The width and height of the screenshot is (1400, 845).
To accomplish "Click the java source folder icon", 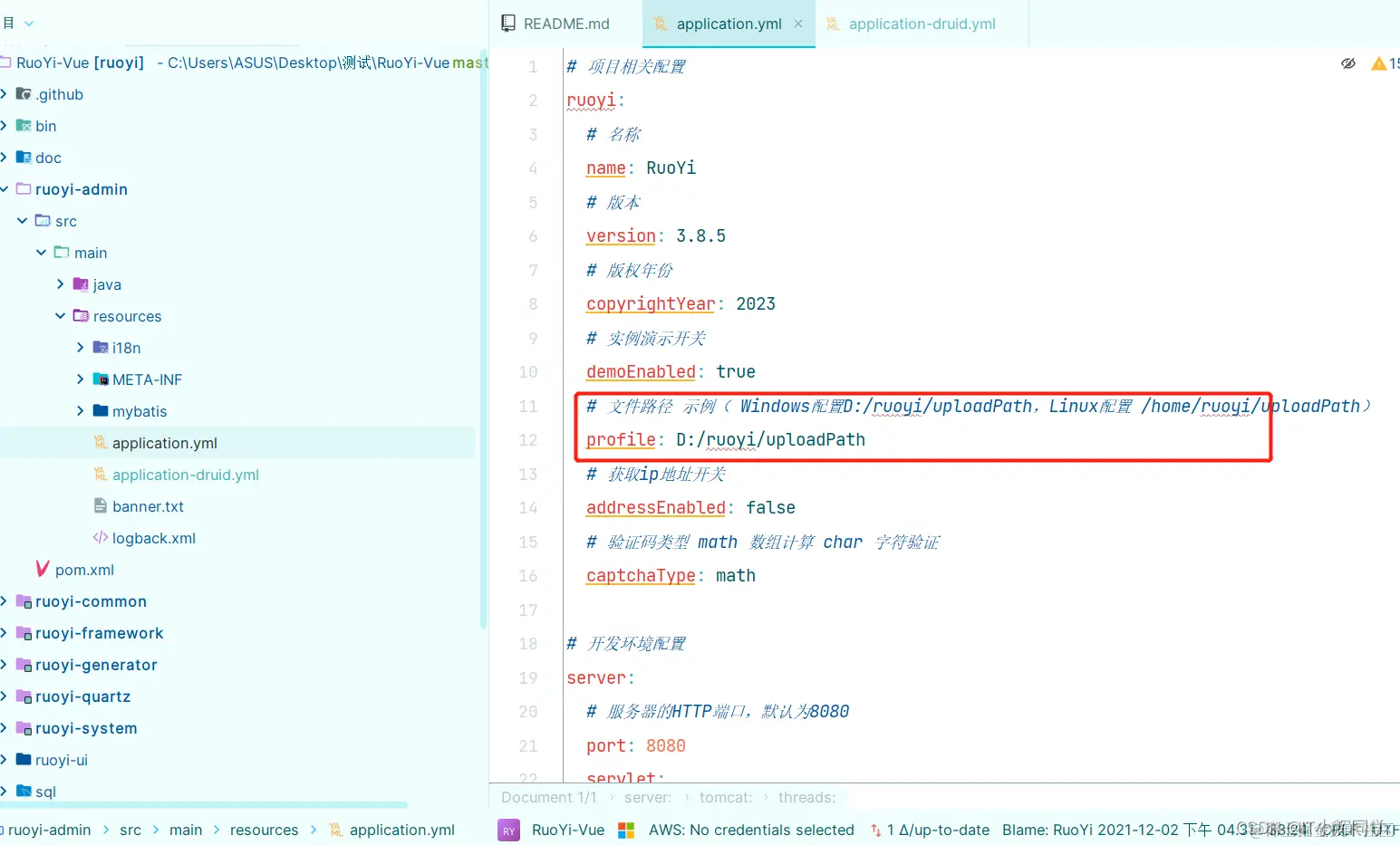I will [x=81, y=284].
